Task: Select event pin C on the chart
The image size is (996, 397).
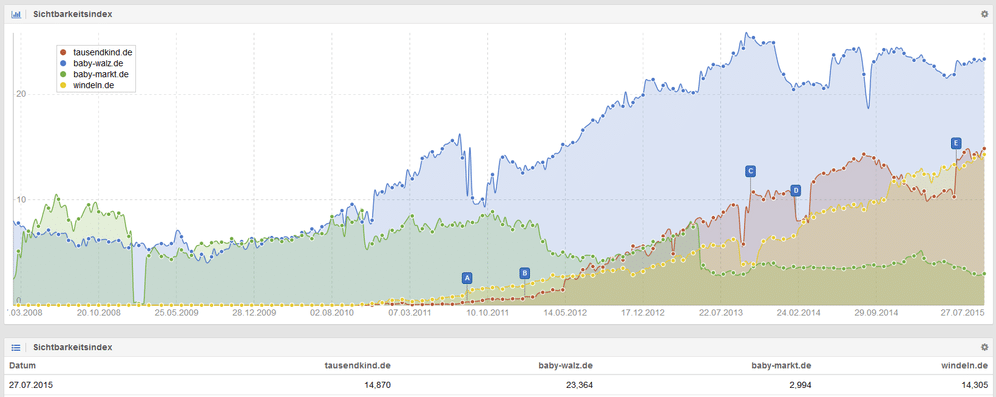Action: click(750, 171)
